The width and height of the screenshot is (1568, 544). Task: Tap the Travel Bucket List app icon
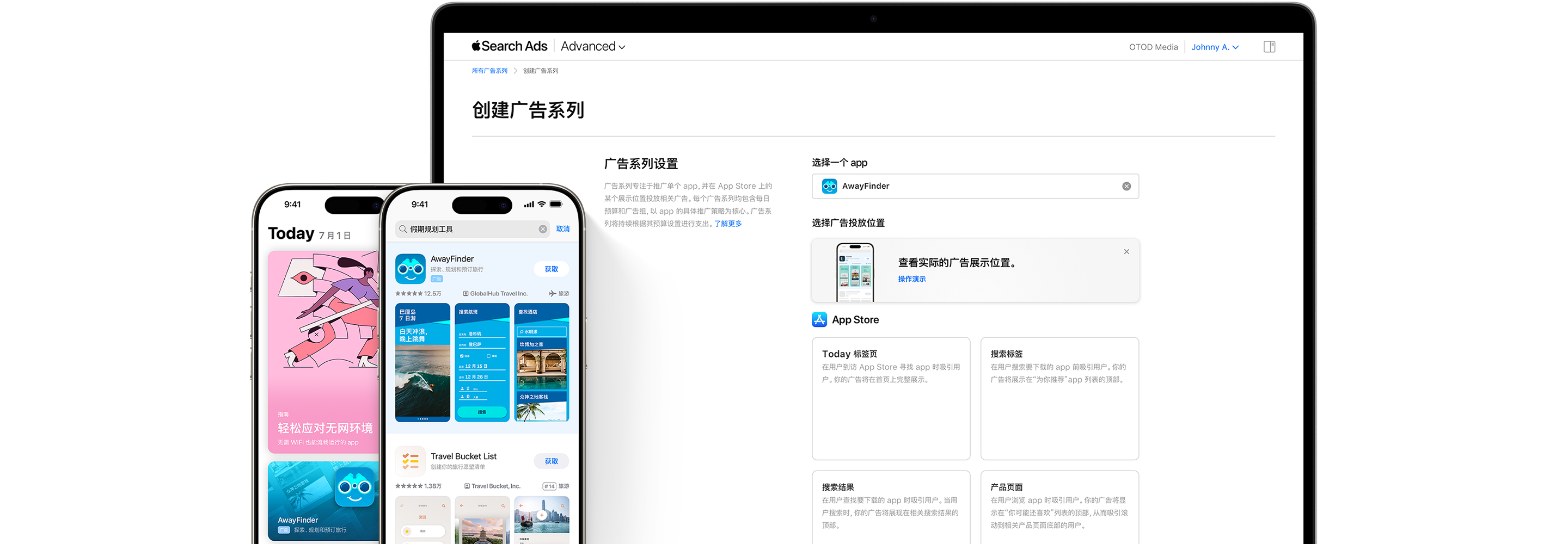tap(411, 461)
